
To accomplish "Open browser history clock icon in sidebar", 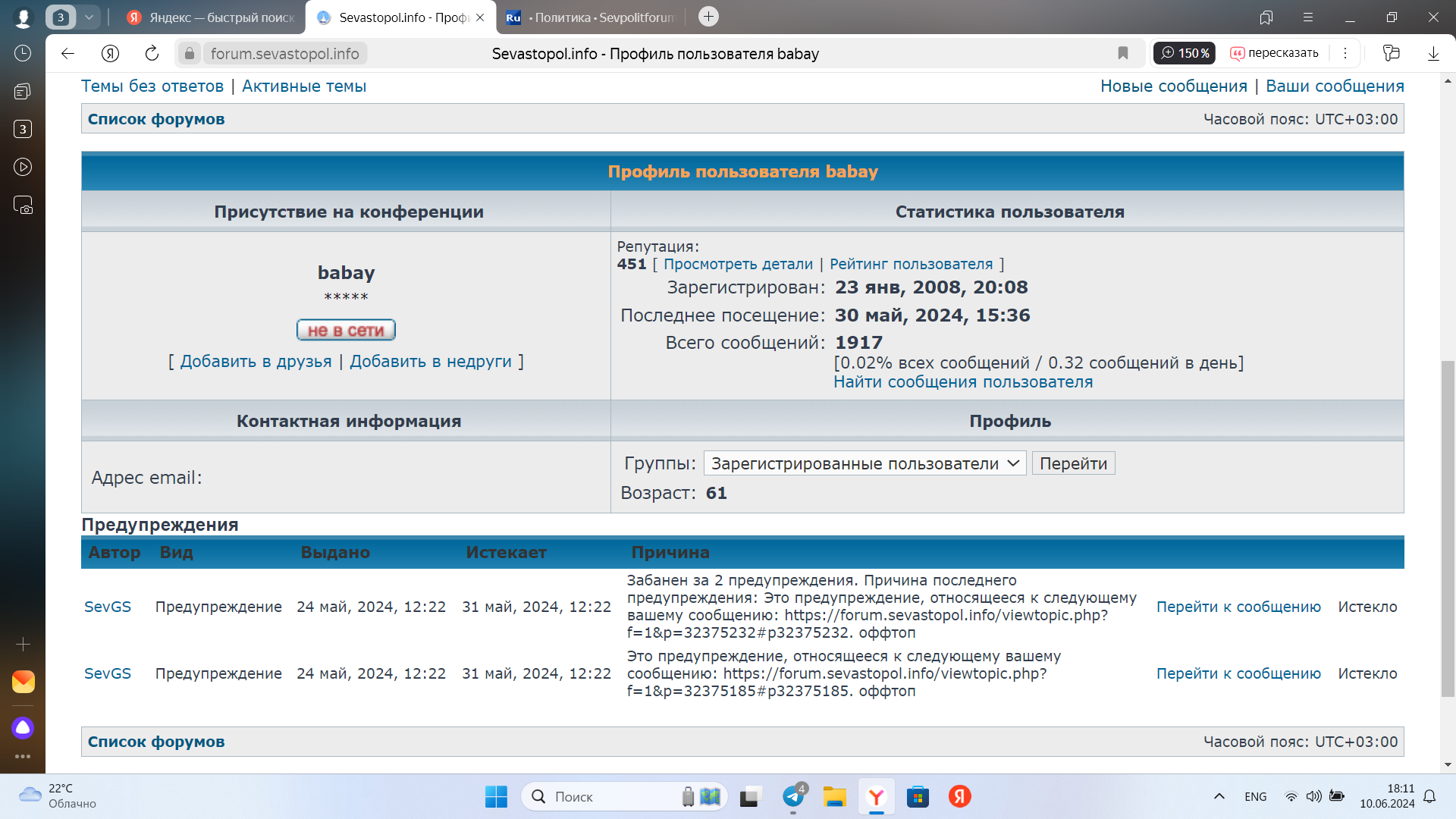I will coord(23,53).
